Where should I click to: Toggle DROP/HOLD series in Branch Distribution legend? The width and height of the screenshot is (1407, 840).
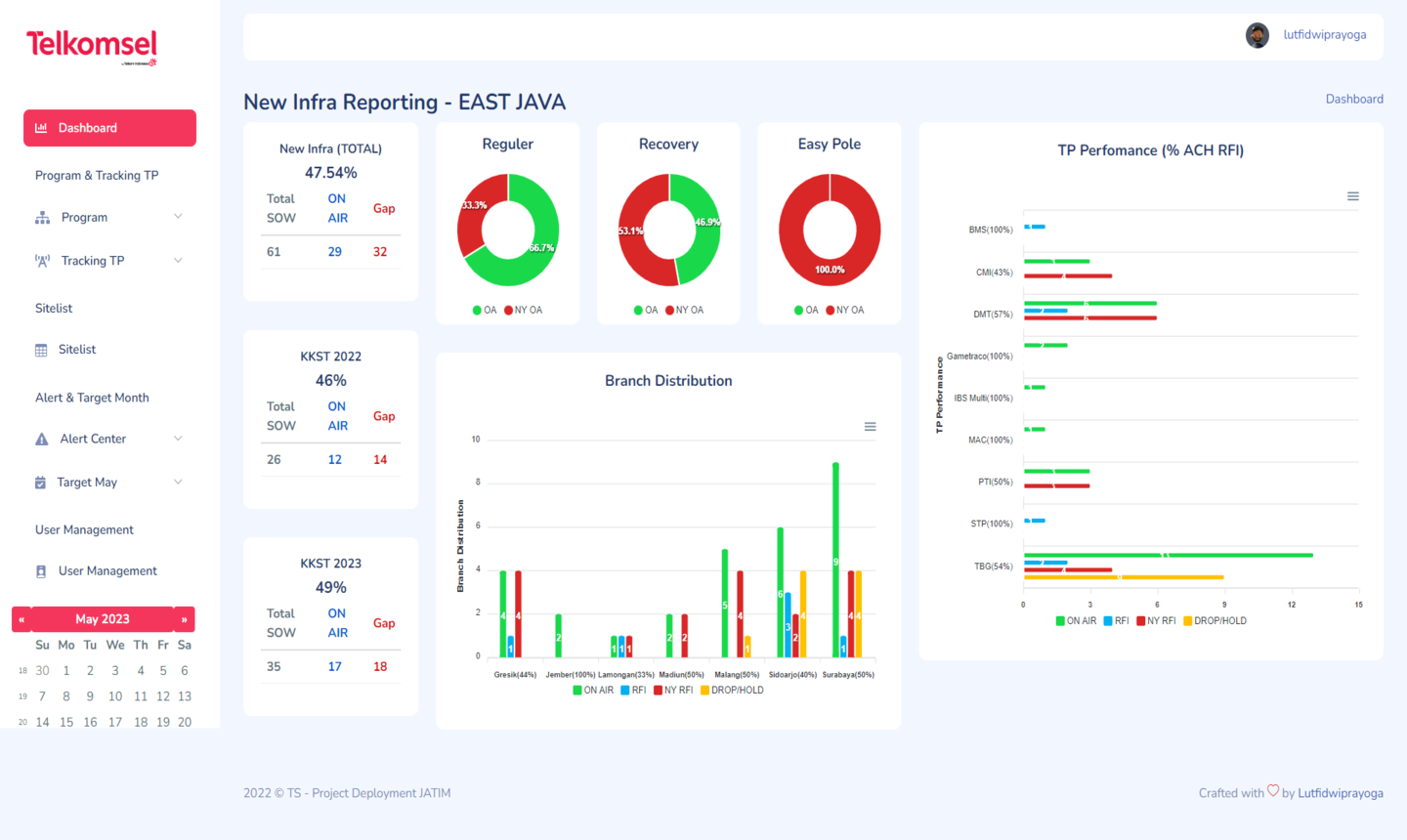(732, 691)
